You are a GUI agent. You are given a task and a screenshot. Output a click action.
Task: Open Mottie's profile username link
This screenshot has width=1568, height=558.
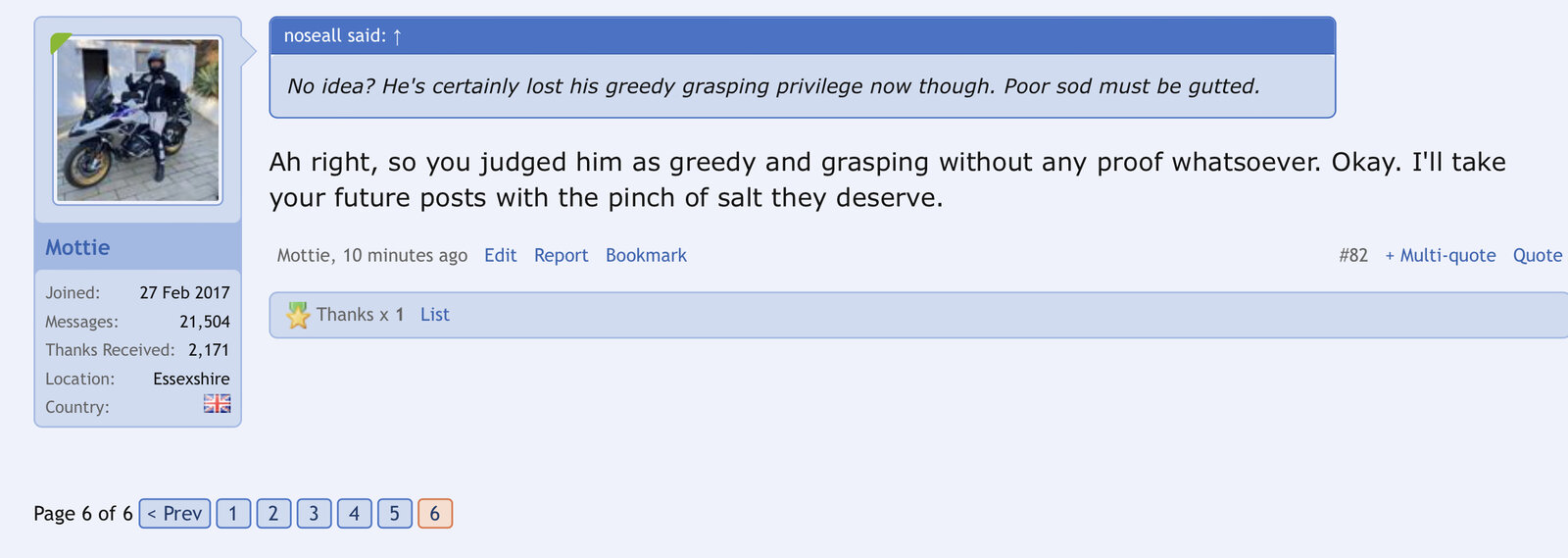tap(77, 247)
